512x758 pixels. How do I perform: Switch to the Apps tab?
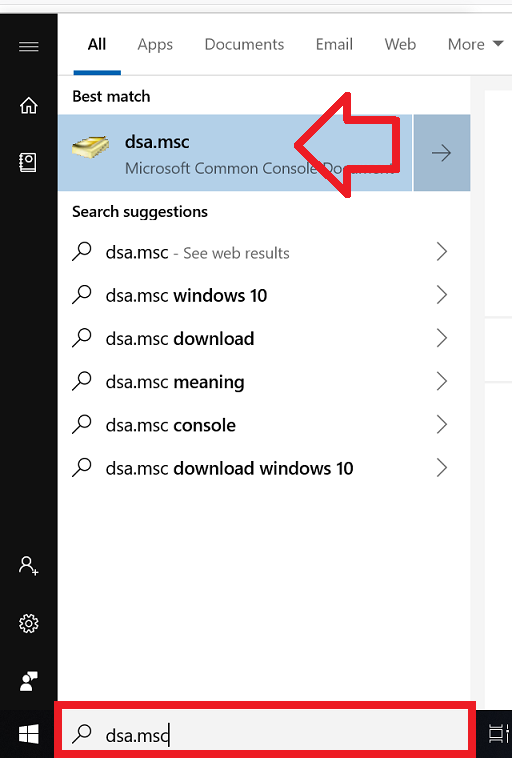click(155, 44)
